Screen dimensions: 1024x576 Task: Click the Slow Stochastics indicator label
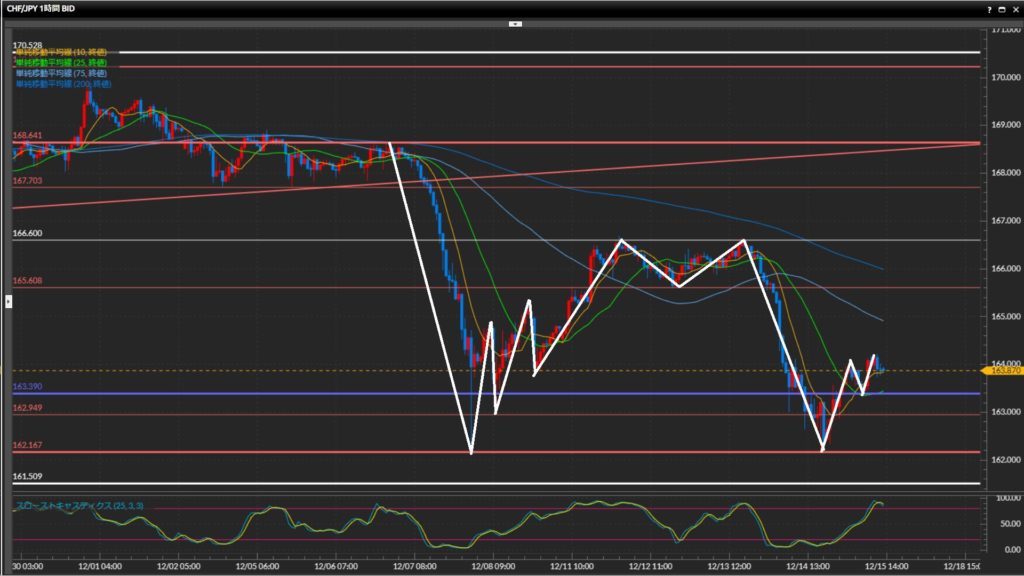78,507
